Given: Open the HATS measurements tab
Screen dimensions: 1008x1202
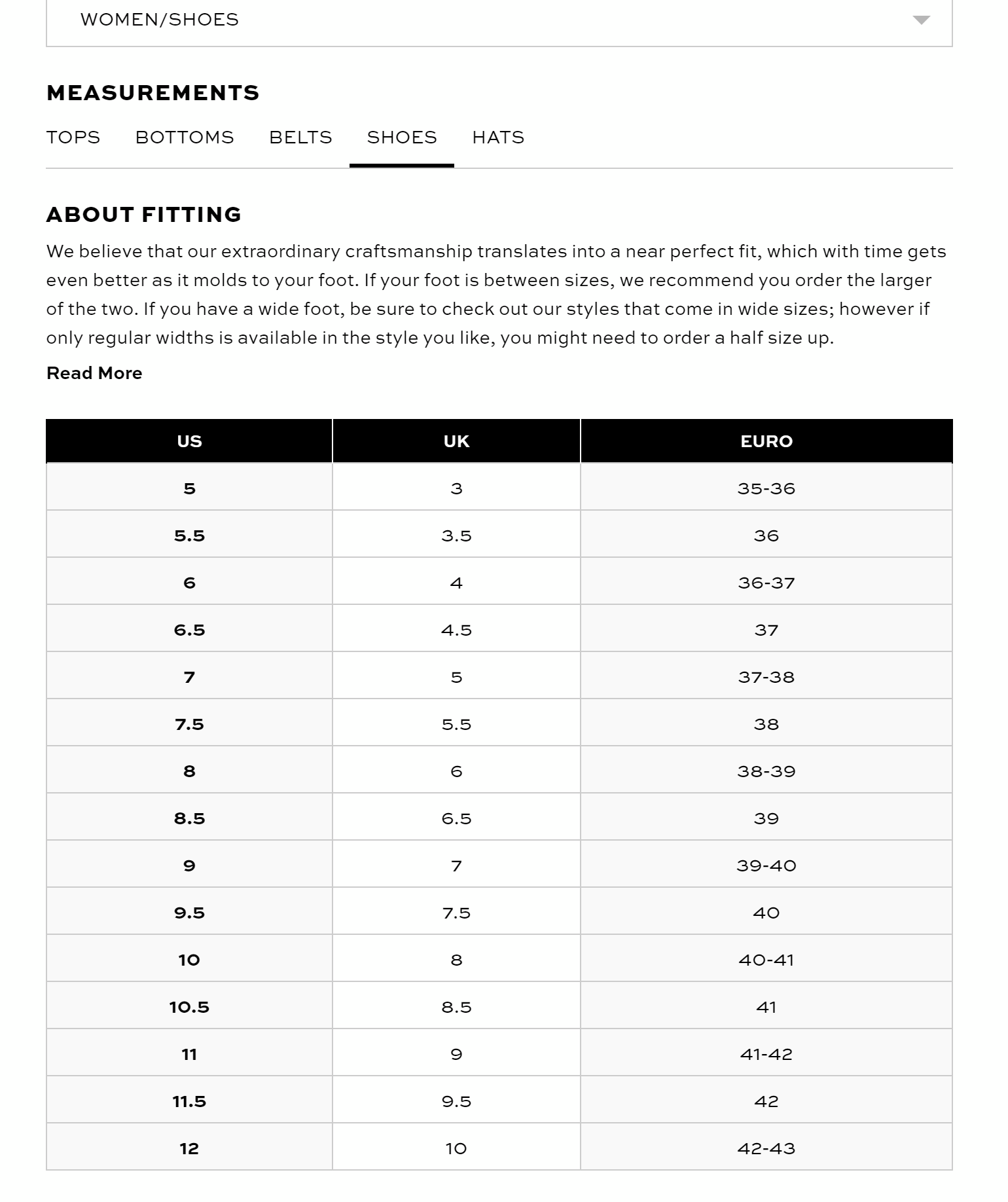Looking at the screenshot, I should (x=498, y=137).
